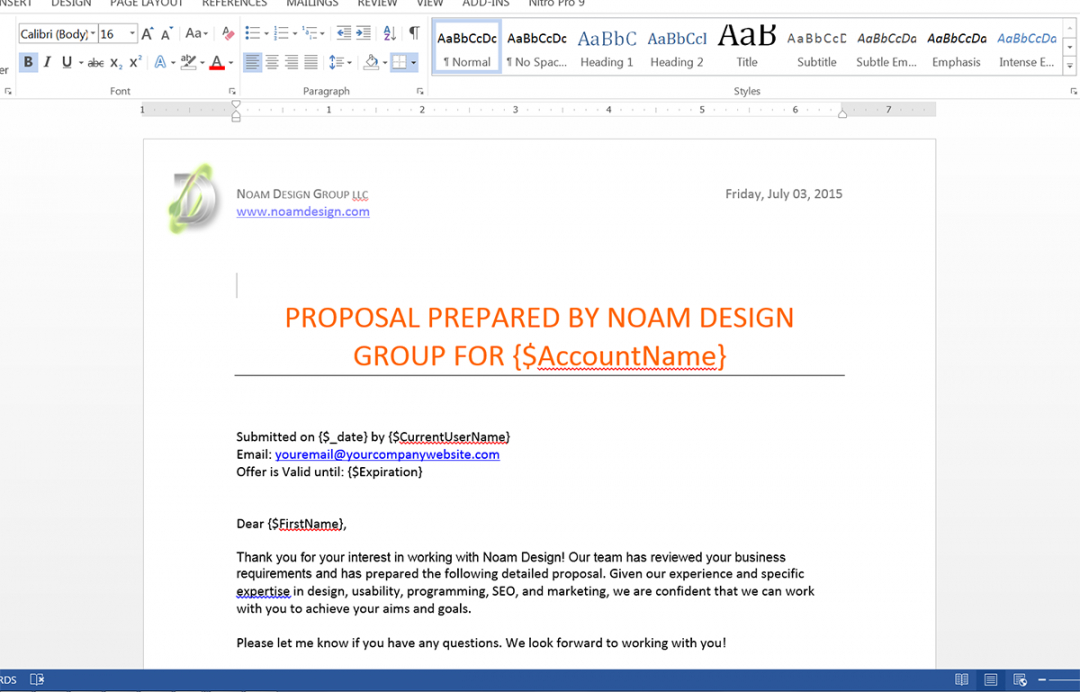The width and height of the screenshot is (1080, 692).
Task: Toggle superscript formatting
Action: 136,63
